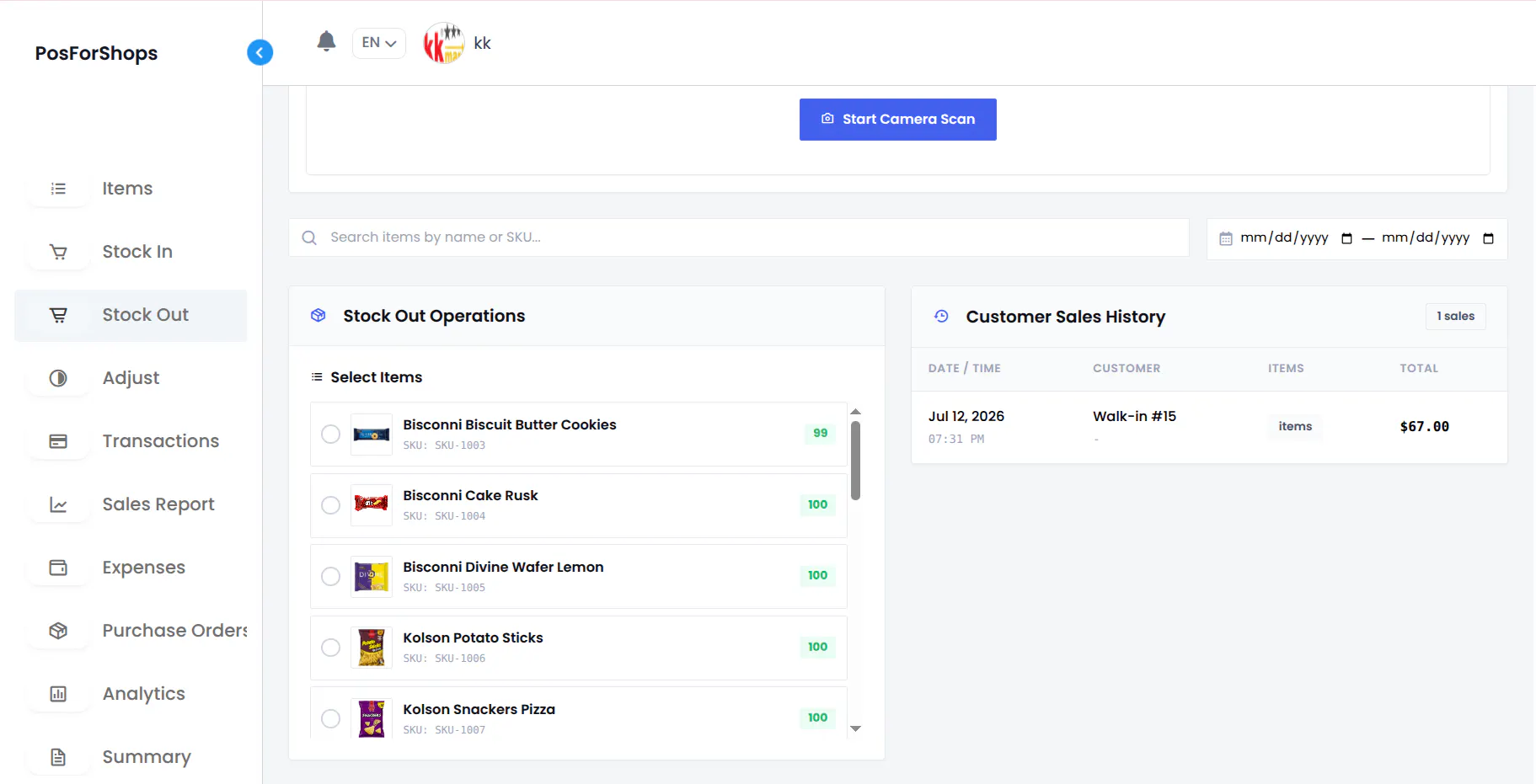This screenshot has height=784, width=1536.
Task: Open the EN language dropdown
Action: click(379, 43)
